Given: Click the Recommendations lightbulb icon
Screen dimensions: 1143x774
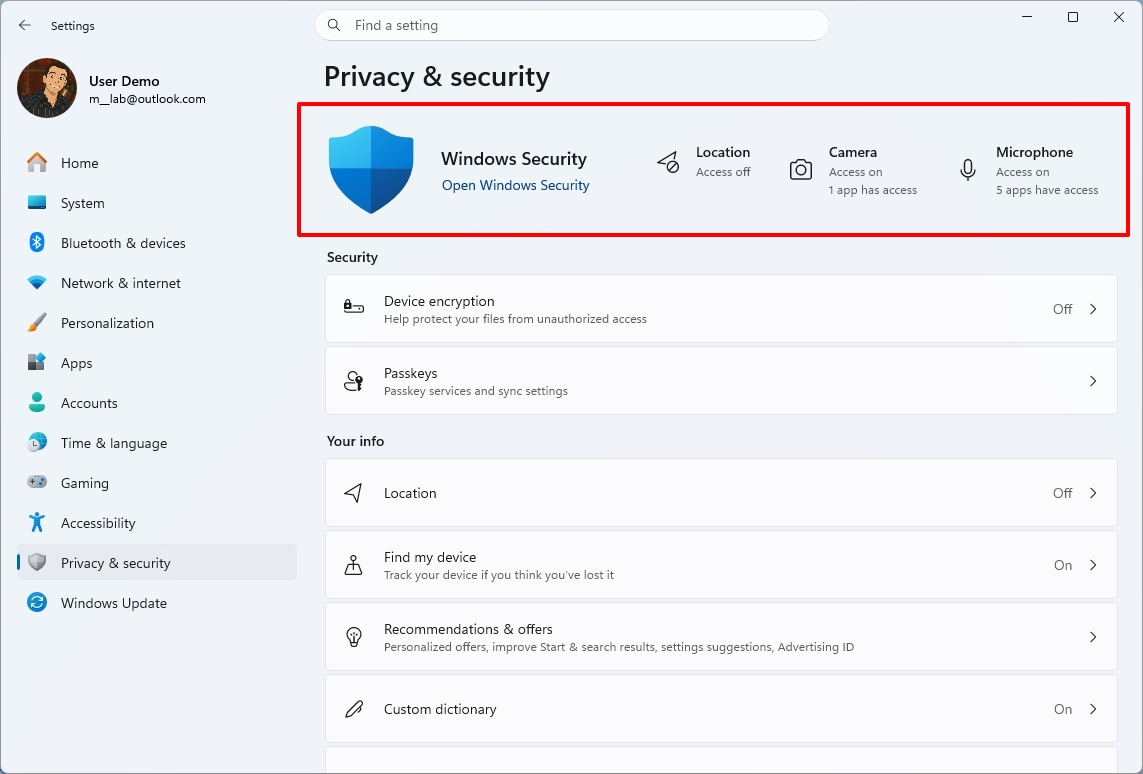Looking at the screenshot, I should [354, 637].
